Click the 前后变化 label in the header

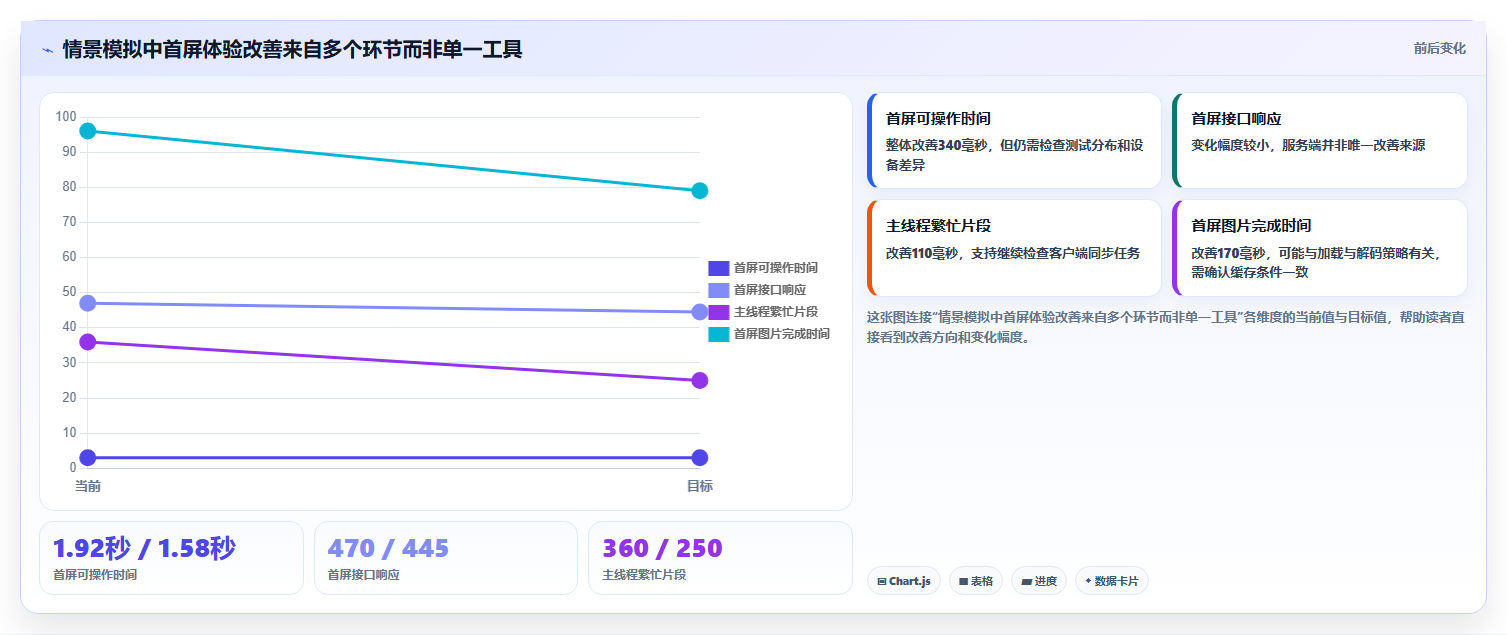1440,48
